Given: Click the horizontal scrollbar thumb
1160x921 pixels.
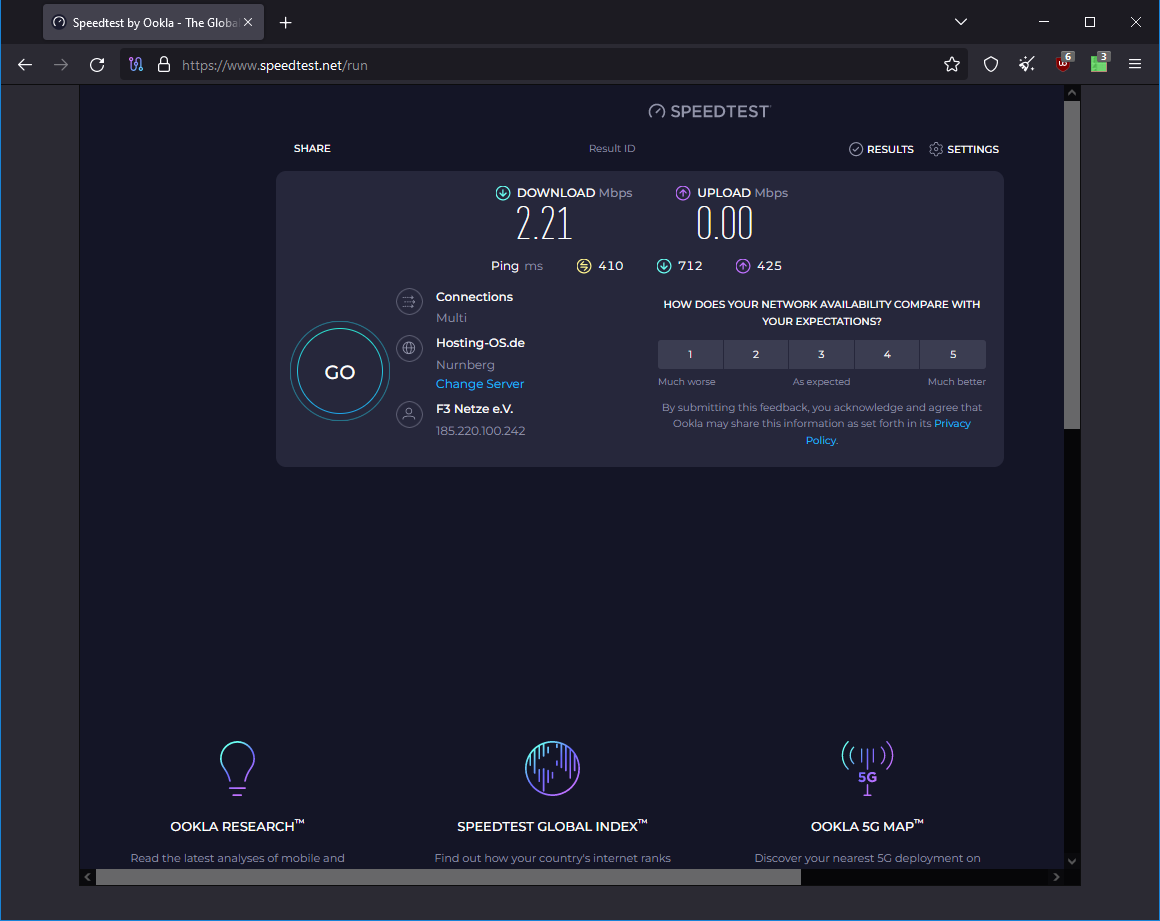Looking at the screenshot, I should pyautogui.click(x=448, y=877).
